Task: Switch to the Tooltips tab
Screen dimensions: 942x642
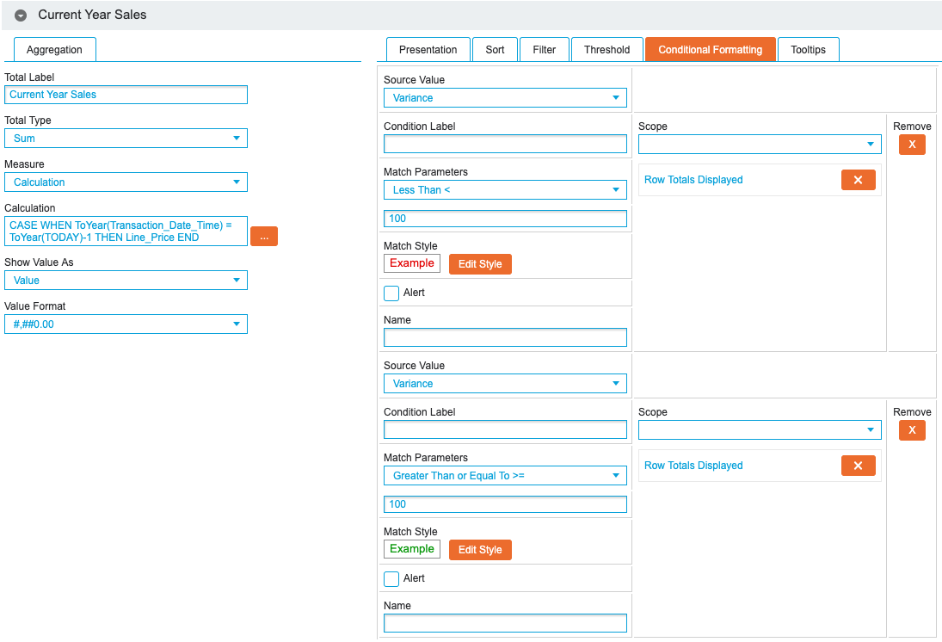Action: point(808,50)
